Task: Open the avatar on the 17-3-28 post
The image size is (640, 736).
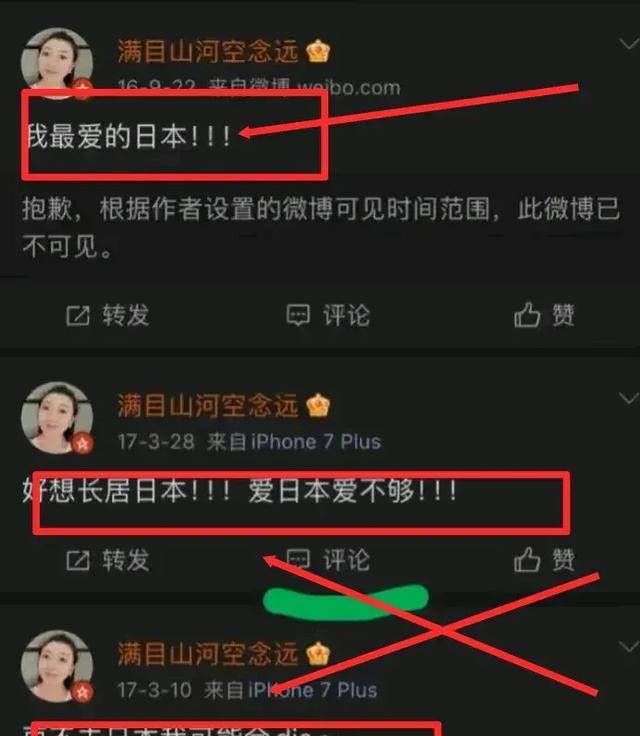Action: click(57, 418)
